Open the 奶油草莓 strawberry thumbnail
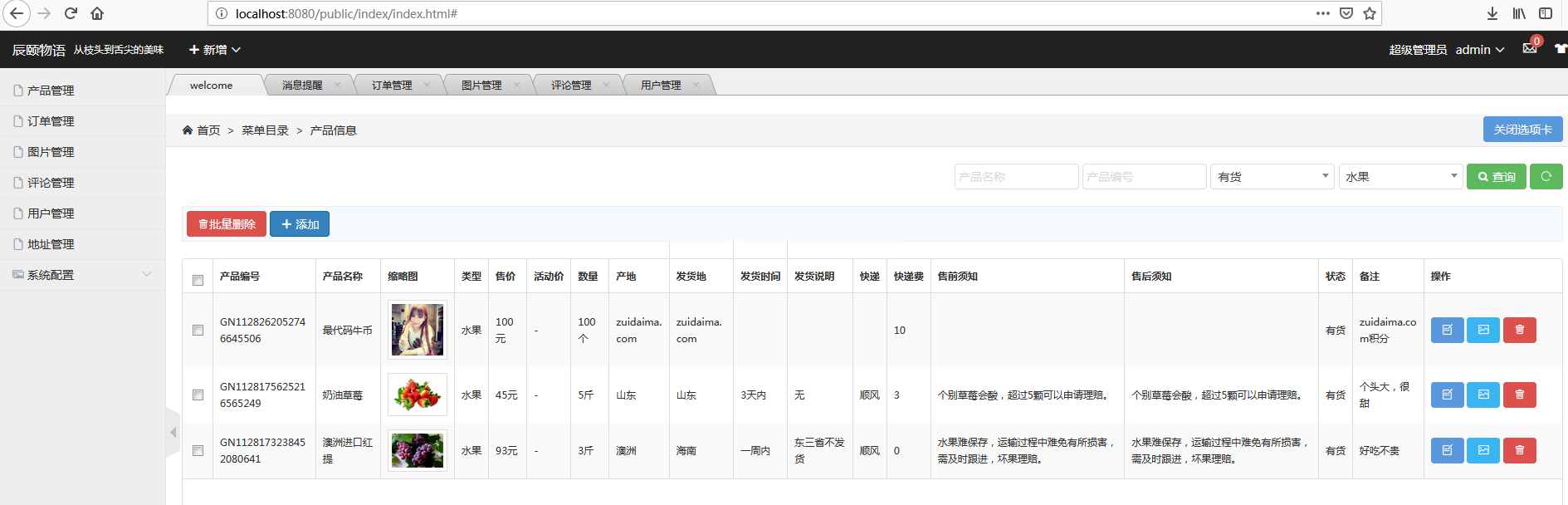1568x505 pixels. (x=418, y=395)
